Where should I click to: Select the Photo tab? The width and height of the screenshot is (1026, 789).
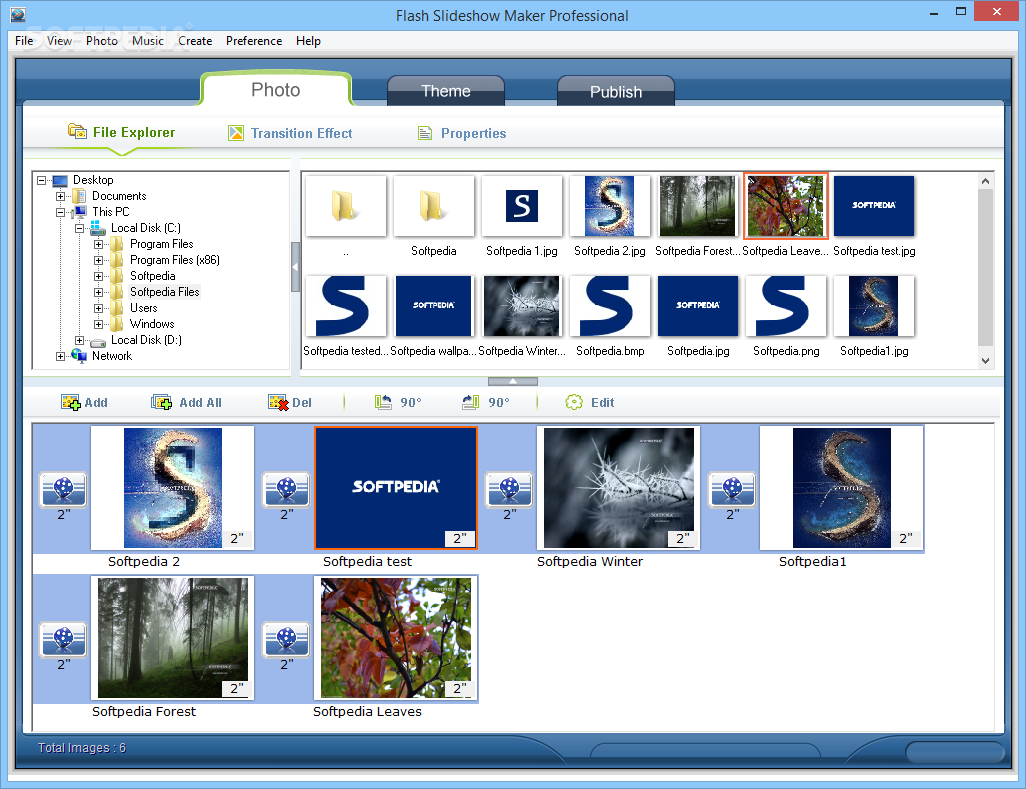[275, 90]
